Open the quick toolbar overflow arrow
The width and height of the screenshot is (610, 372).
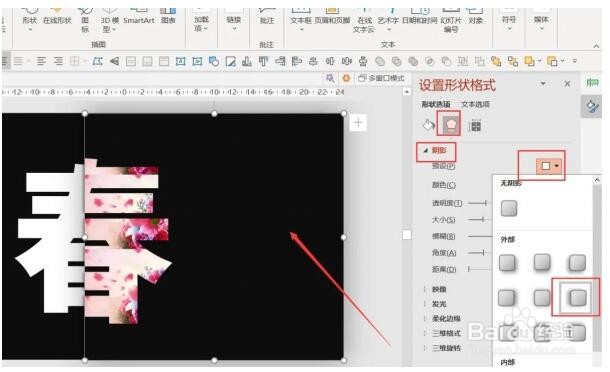(575, 61)
